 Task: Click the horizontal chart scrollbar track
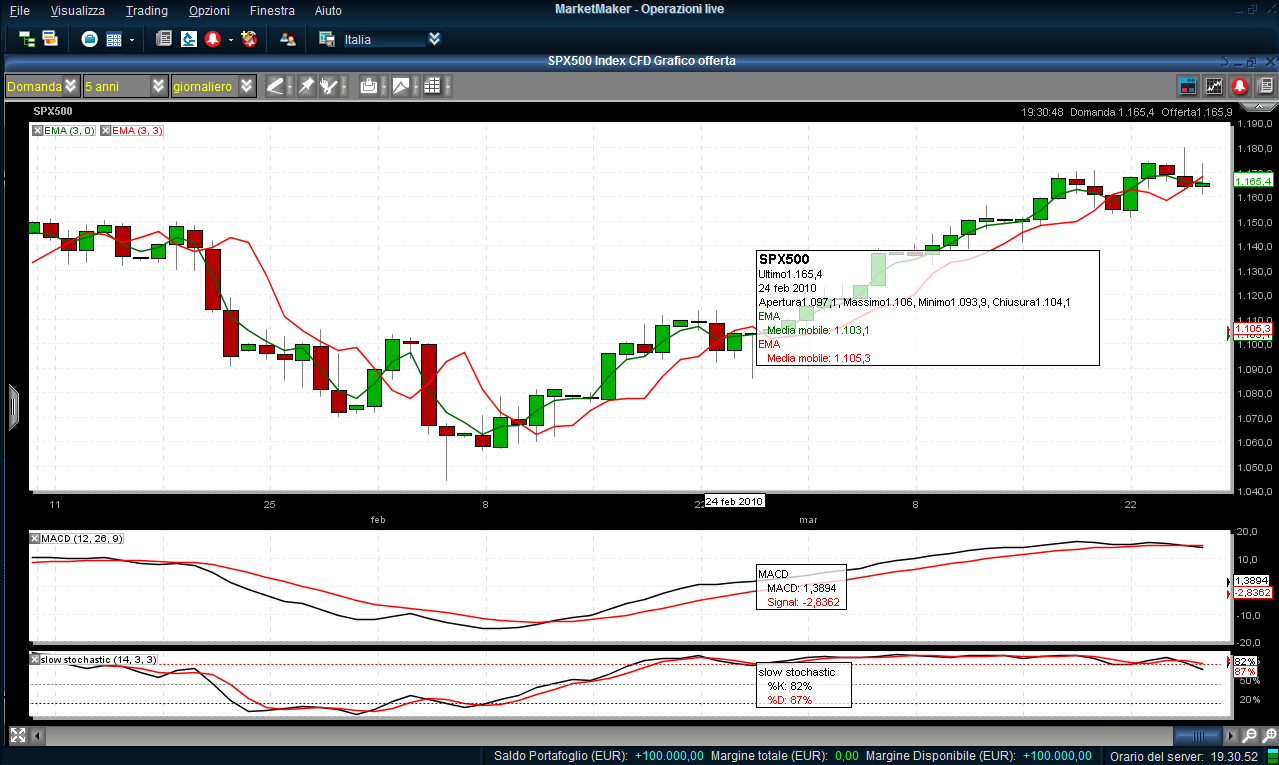coord(600,736)
